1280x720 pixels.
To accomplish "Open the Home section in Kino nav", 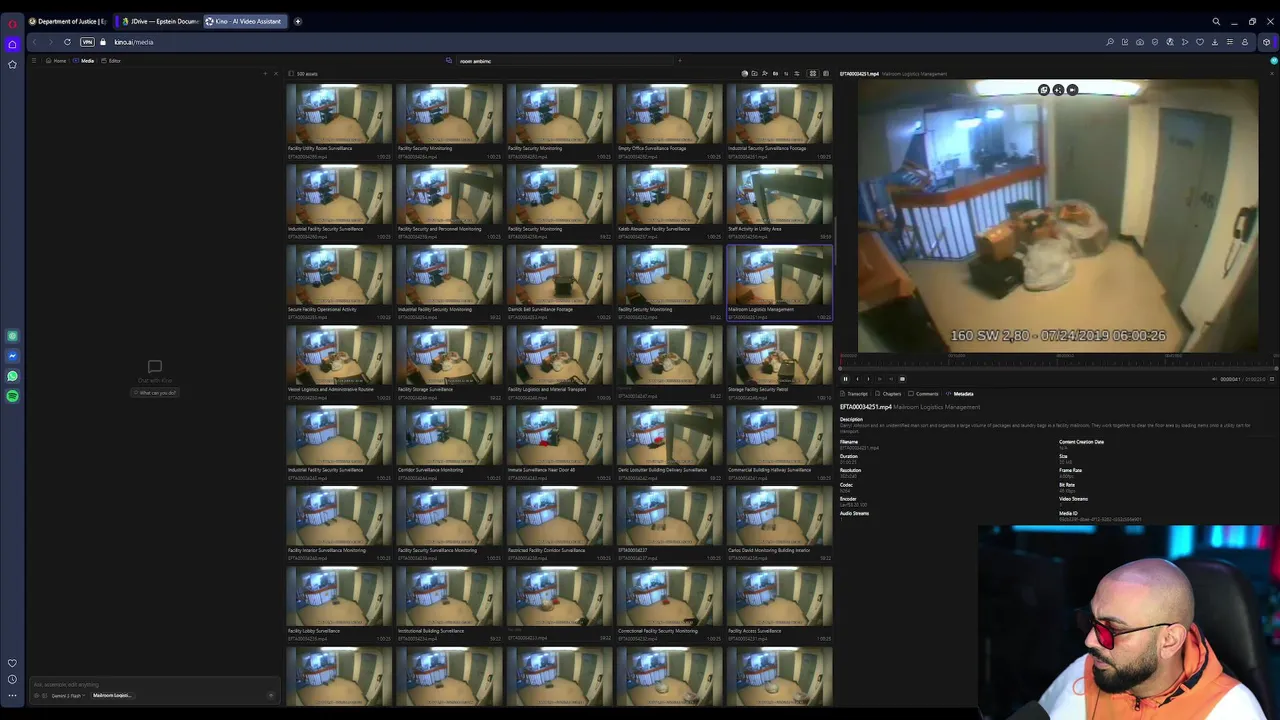I will (57, 61).
